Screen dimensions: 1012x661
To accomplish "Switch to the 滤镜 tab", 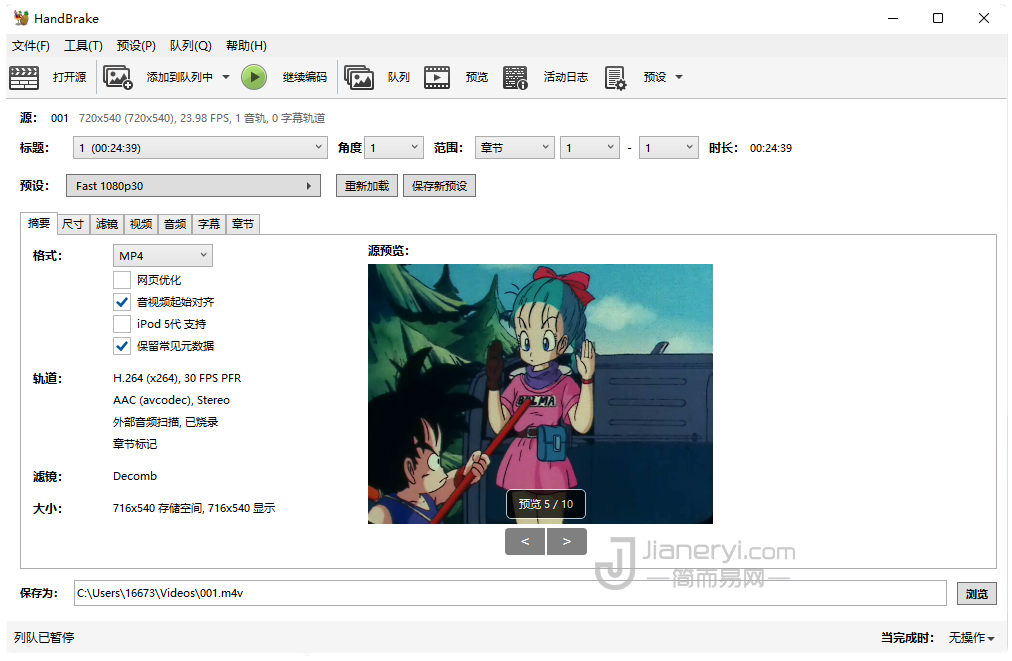I will pyautogui.click(x=107, y=224).
